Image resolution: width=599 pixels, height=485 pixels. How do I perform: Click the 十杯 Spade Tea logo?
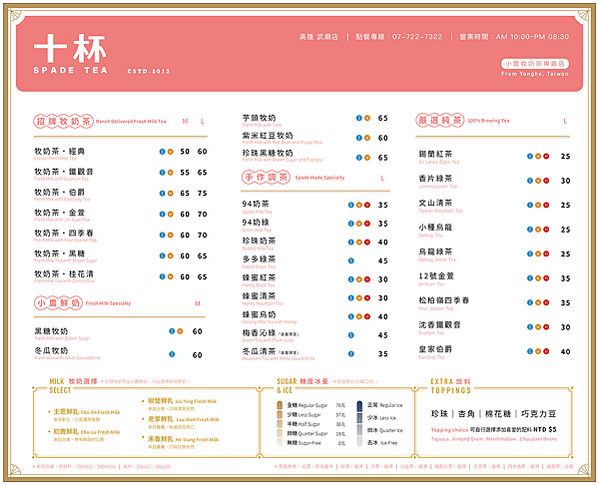click(x=70, y=54)
